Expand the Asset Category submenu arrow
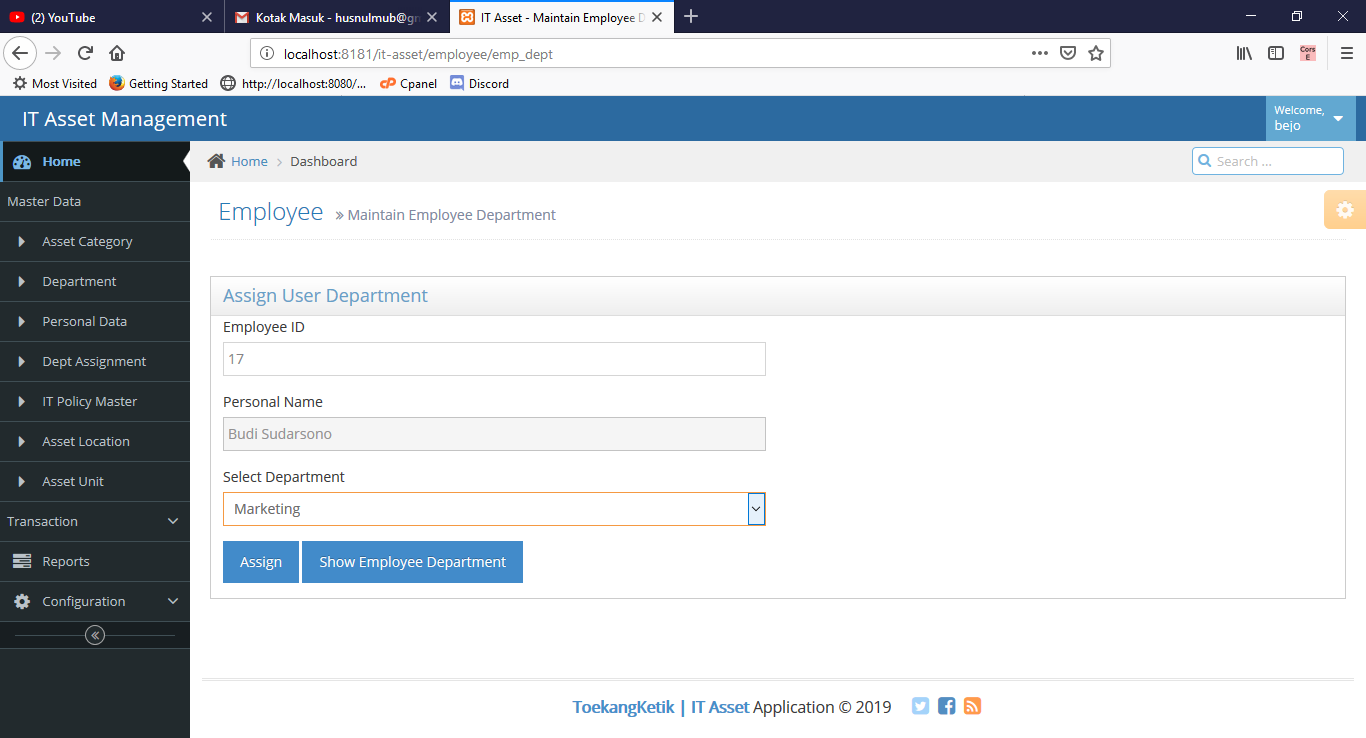The image size is (1366, 738). (22, 241)
